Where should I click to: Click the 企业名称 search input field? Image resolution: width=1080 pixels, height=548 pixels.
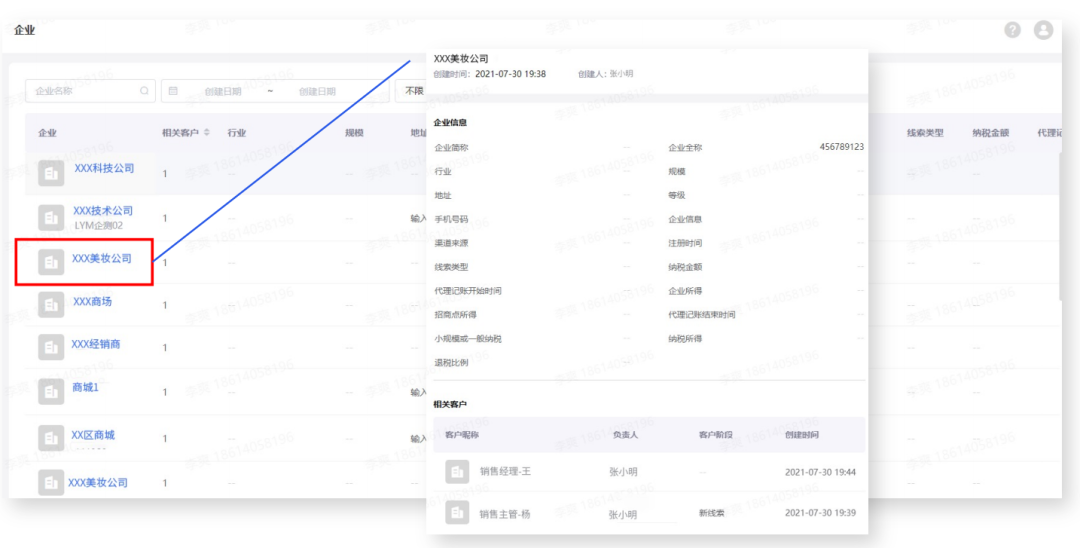[x=85, y=91]
